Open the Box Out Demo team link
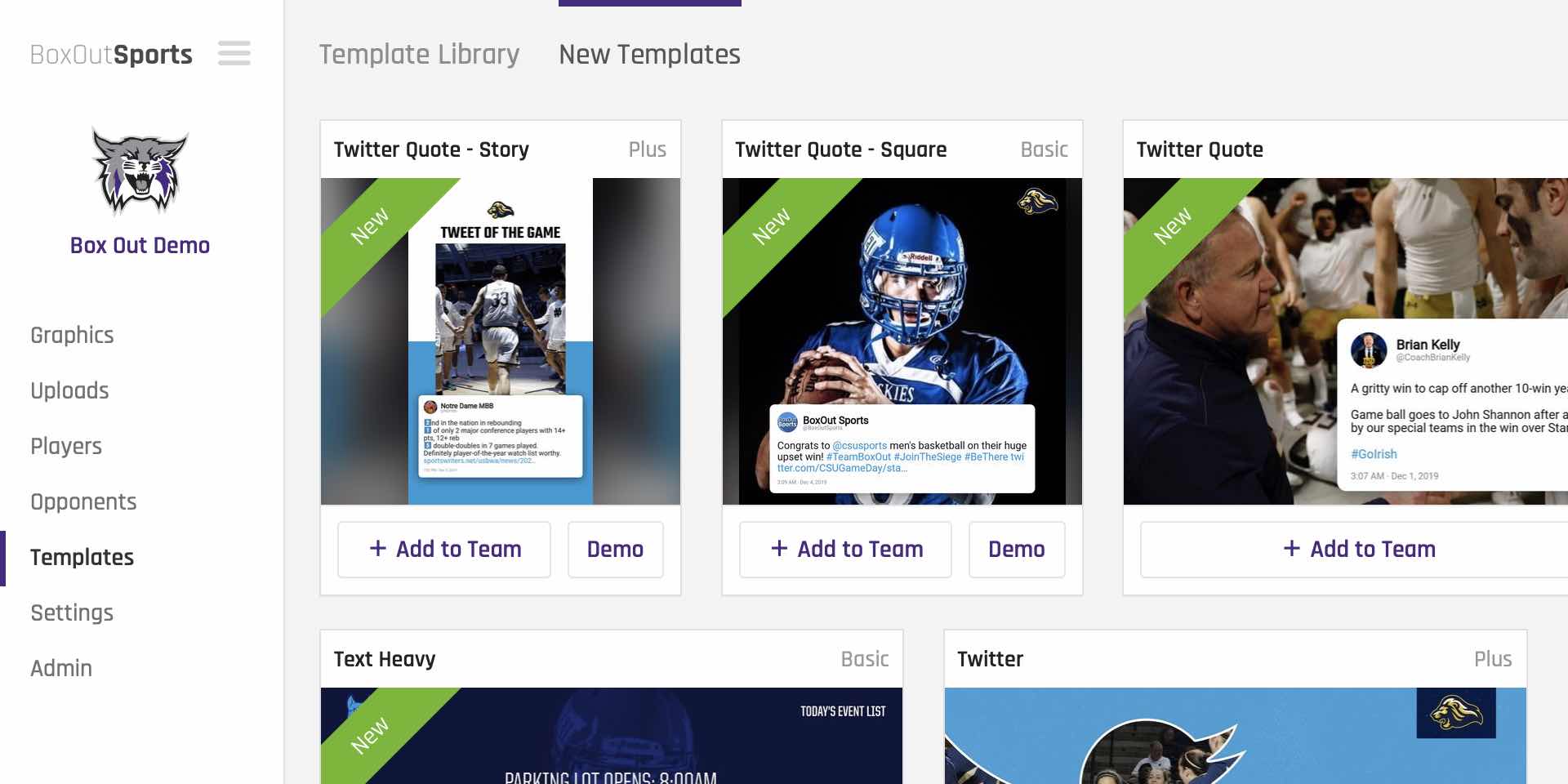Viewport: 1568px width, 784px height. (140, 246)
